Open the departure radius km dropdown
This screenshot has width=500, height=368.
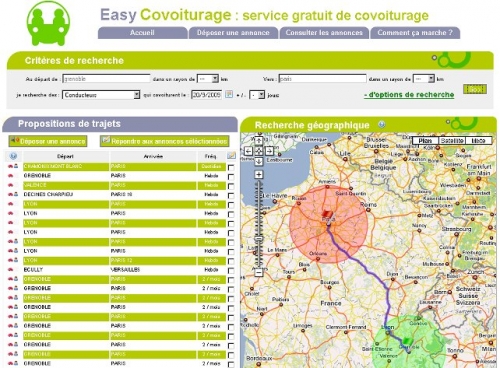(208, 79)
